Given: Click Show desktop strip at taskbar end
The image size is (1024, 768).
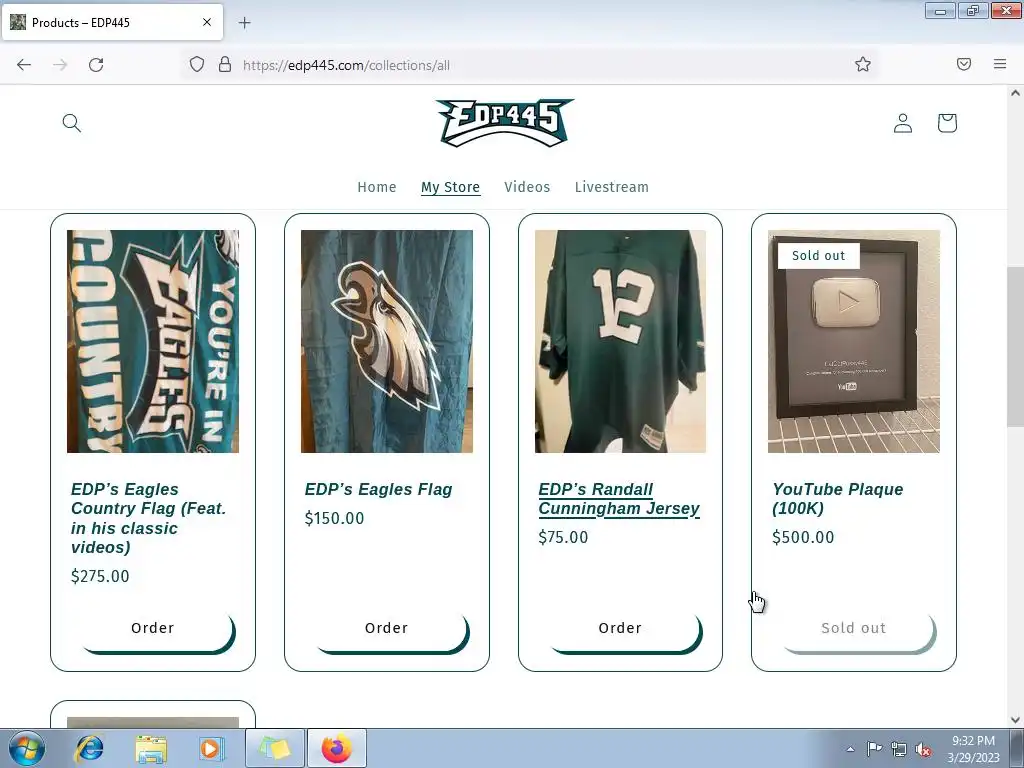Looking at the screenshot, I should click(x=1019, y=748).
